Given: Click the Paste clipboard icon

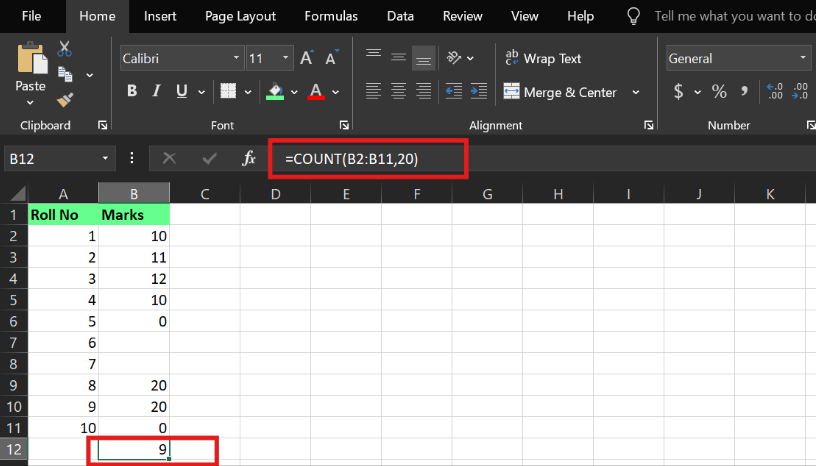Looking at the screenshot, I should point(32,58).
